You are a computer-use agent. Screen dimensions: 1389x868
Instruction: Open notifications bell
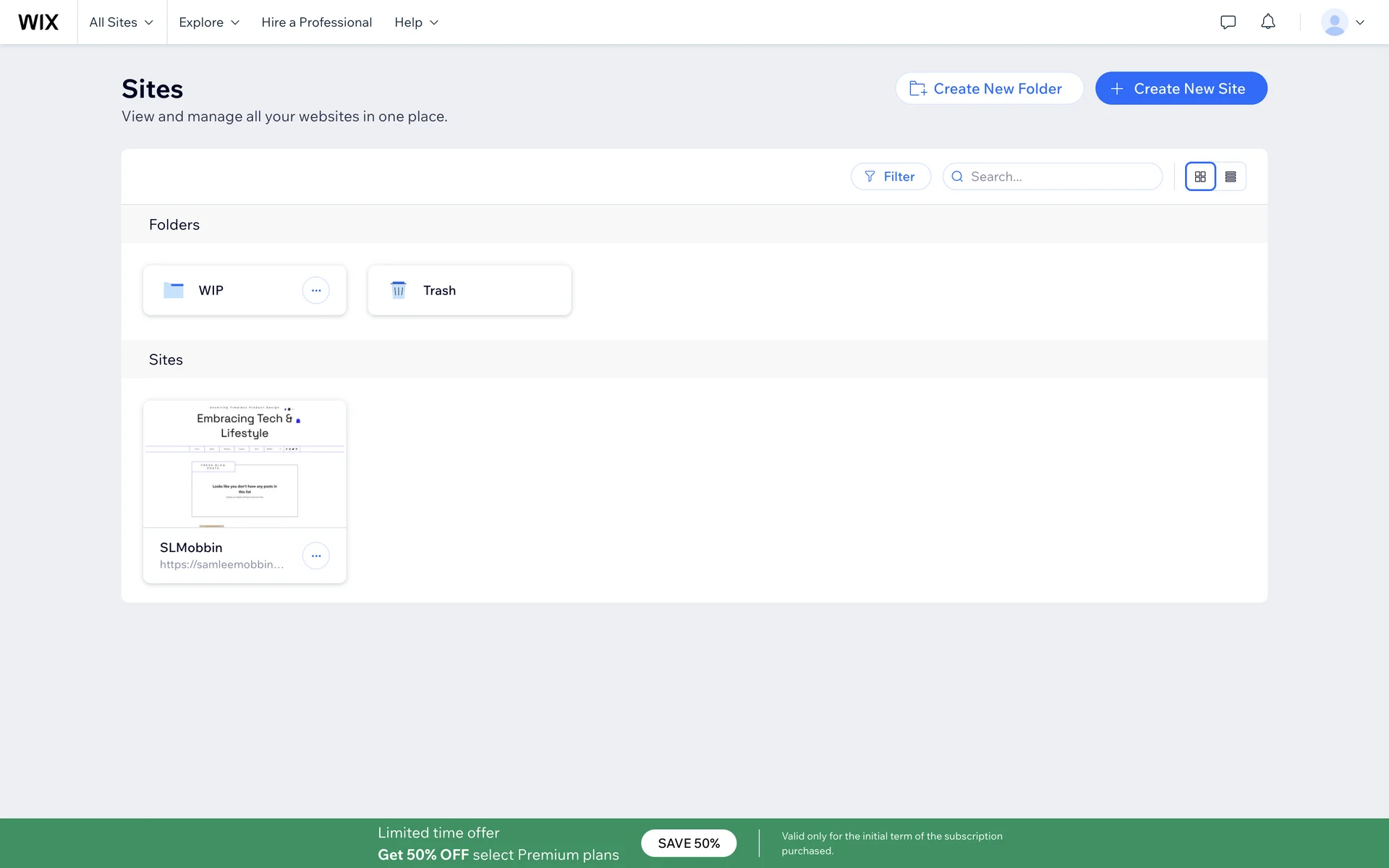(x=1267, y=22)
